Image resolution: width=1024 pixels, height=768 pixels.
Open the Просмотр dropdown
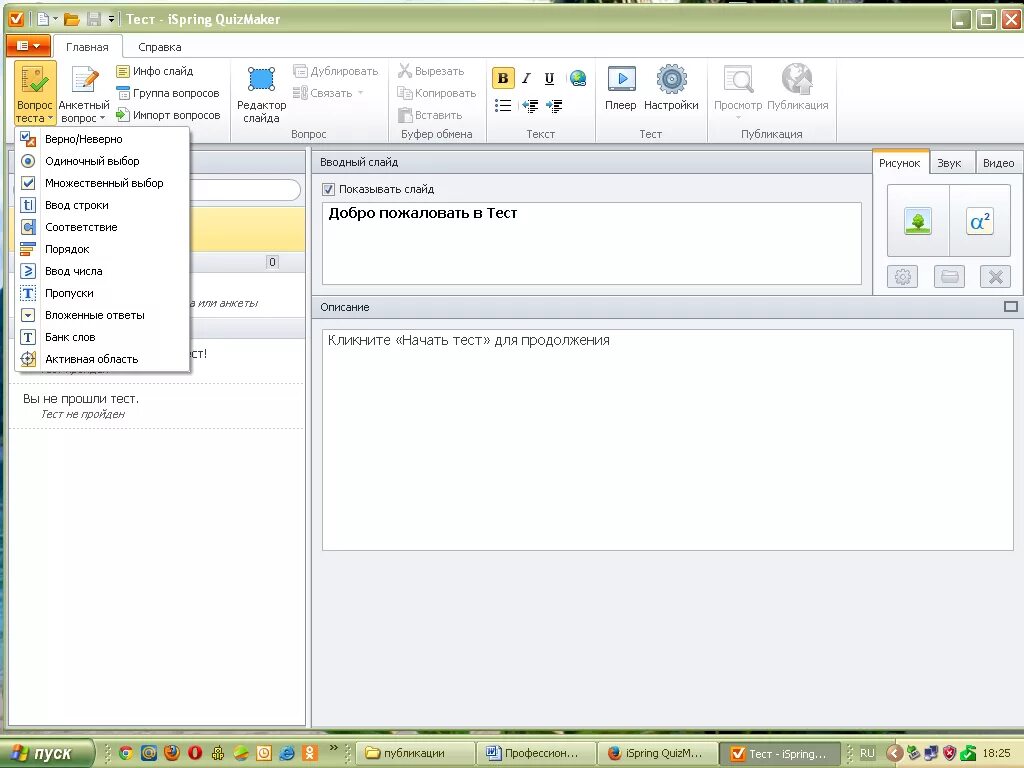coord(738,91)
